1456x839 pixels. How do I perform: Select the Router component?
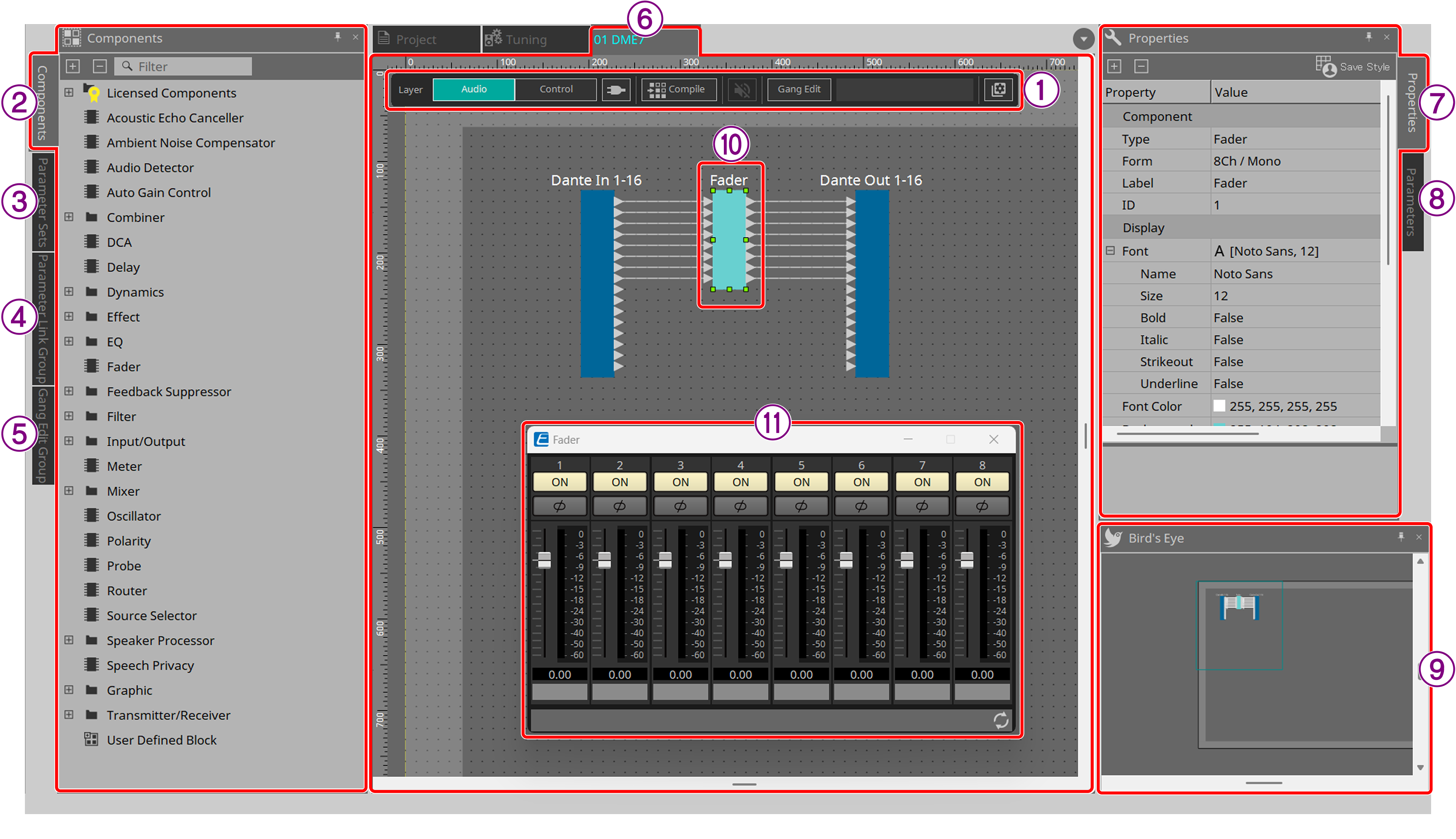(x=127, y=591)
